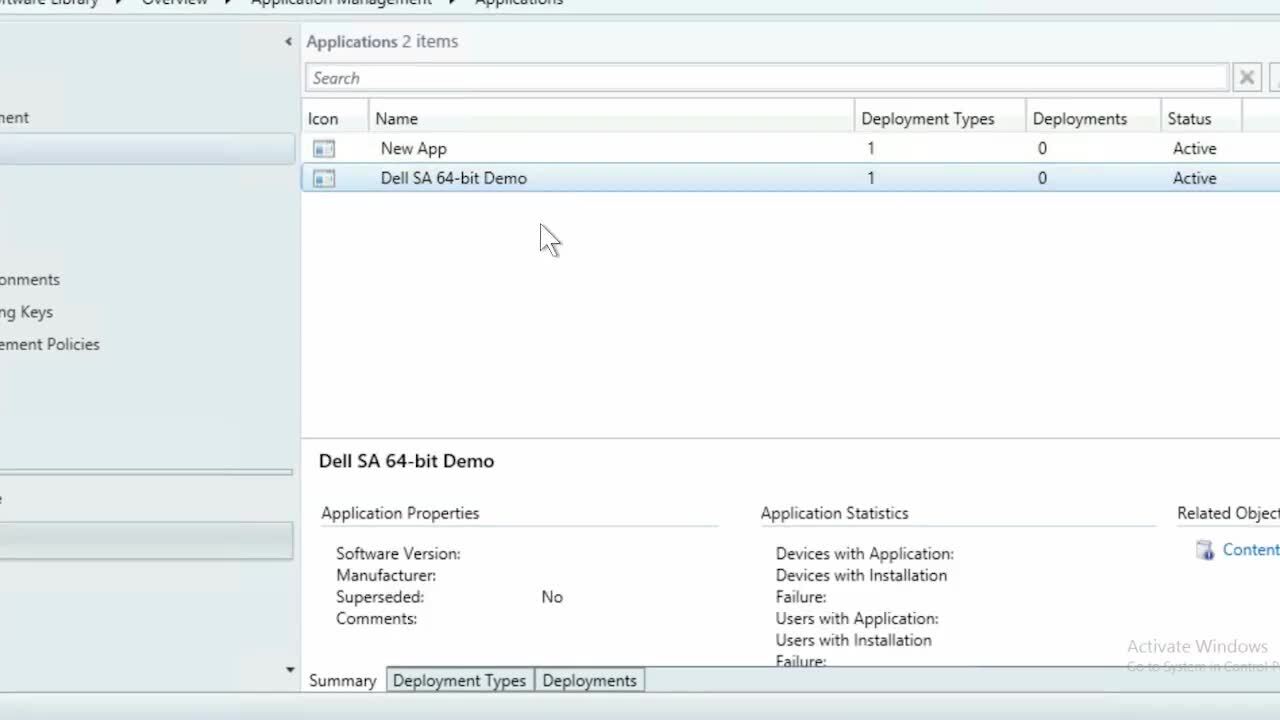Click deployments count 0 for New App

point(1042,148)
